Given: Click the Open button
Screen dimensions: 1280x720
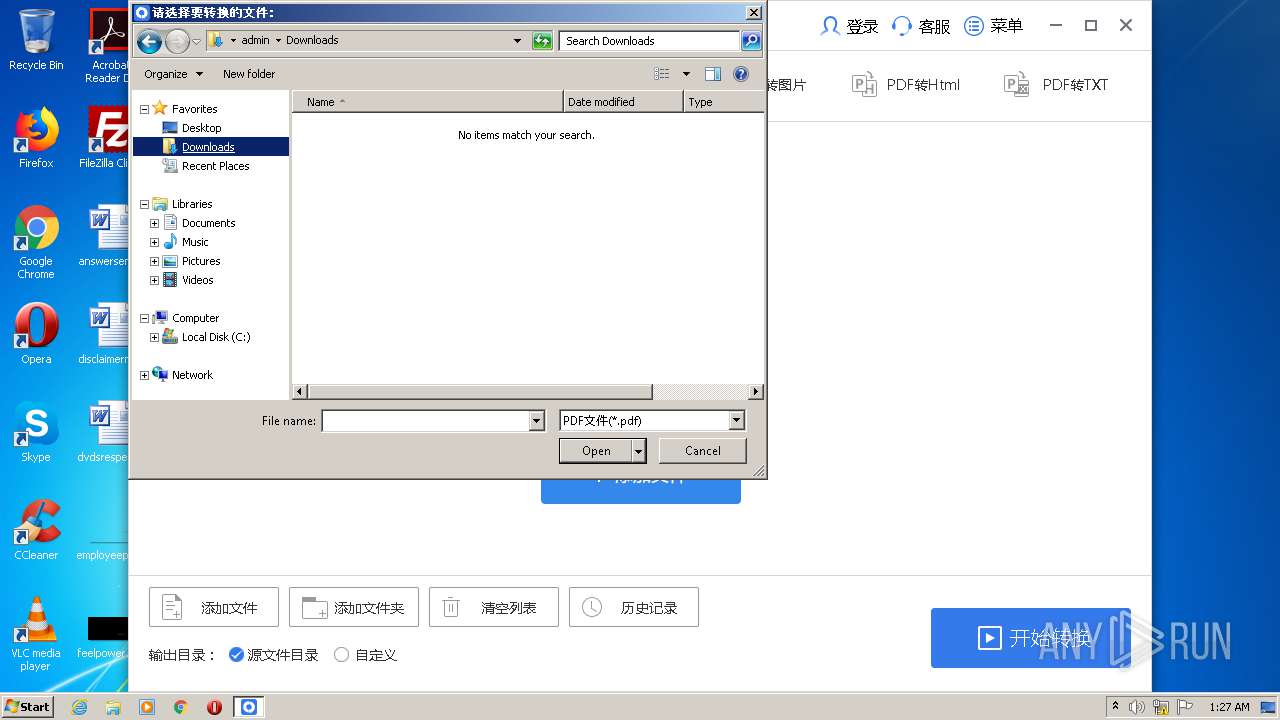Looking at the screenshot, I should [596, 451].
